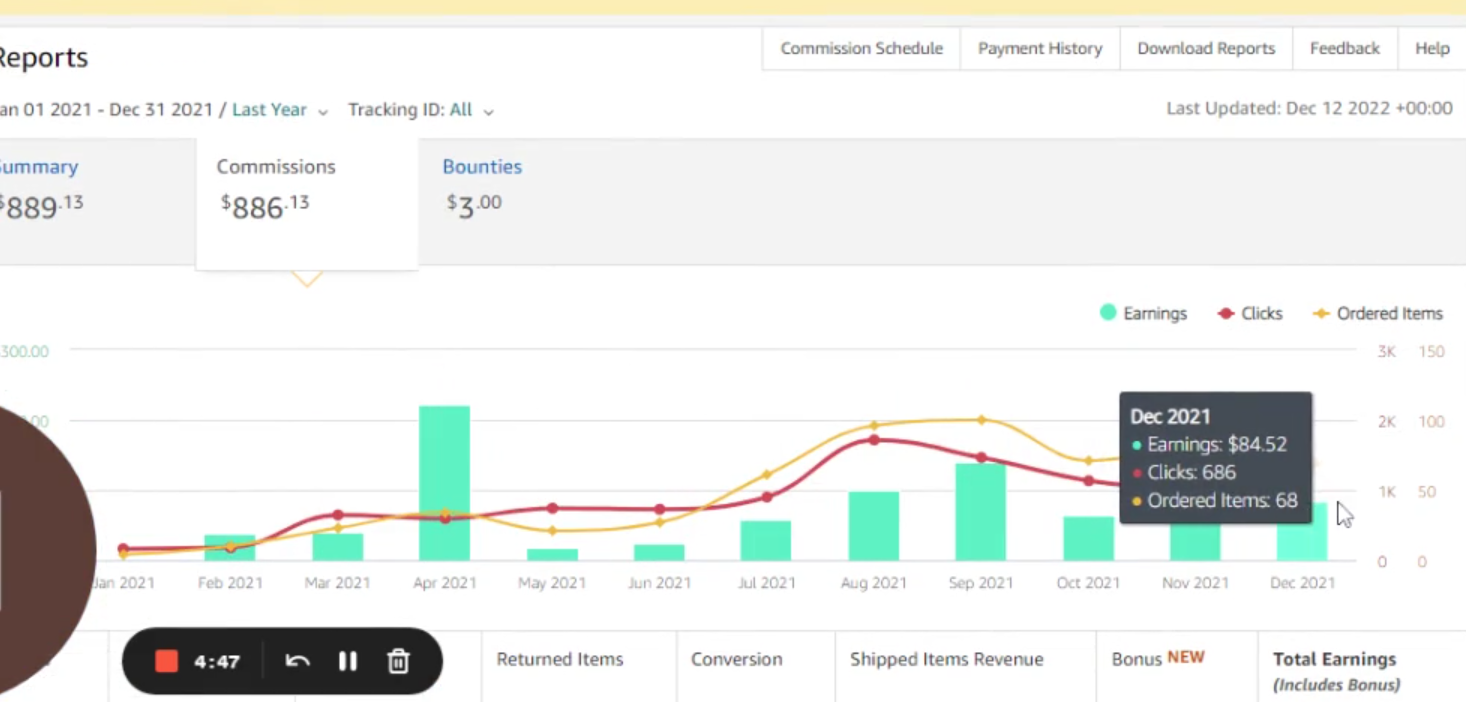Viewport: 1466px width, 702px height.
Task: Click the May 2021 earnings bar
Action: [552, 555]
